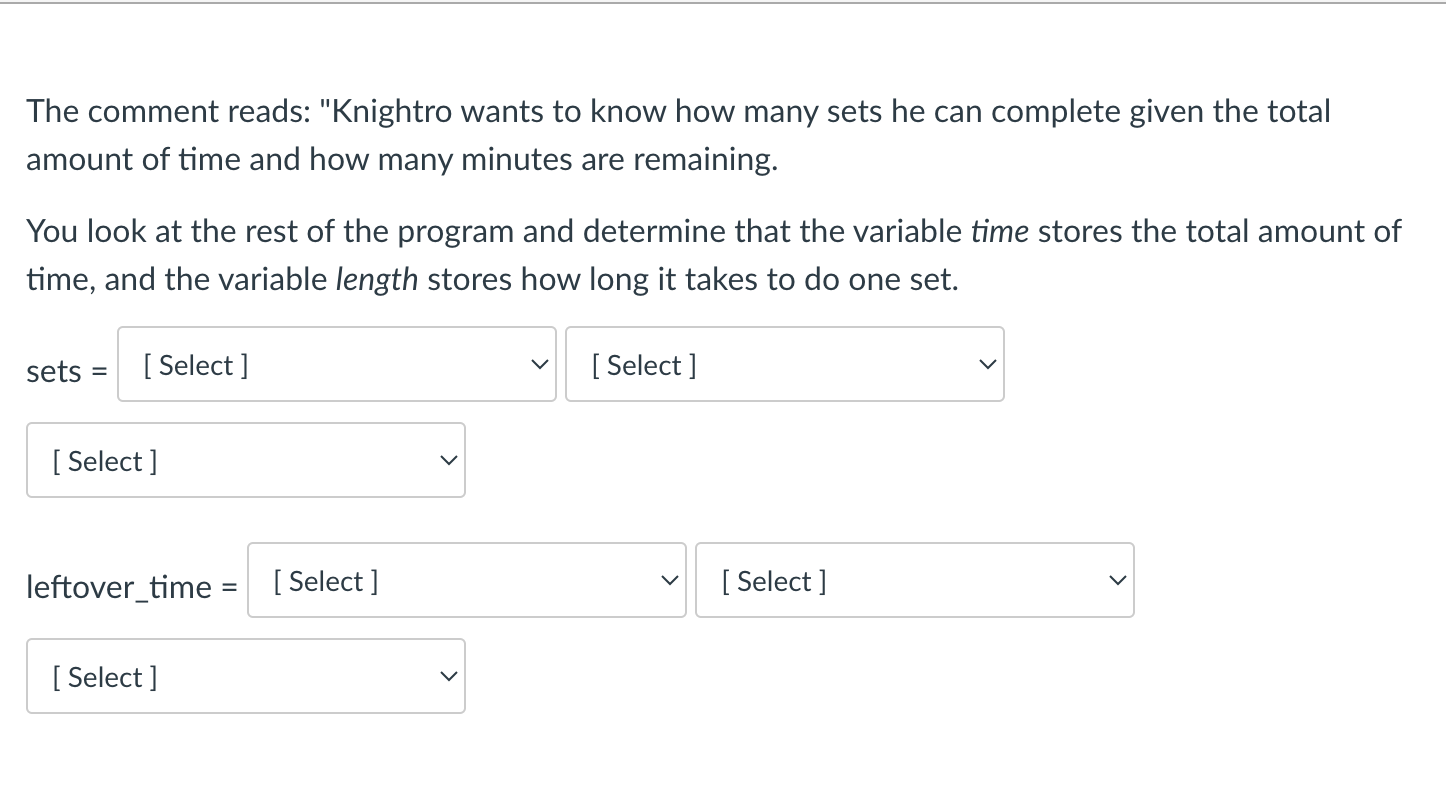This screenshot has width=1446, height=808.
Task: Click chevron of first leftover_time dropdown
Action: pos(670,581)
